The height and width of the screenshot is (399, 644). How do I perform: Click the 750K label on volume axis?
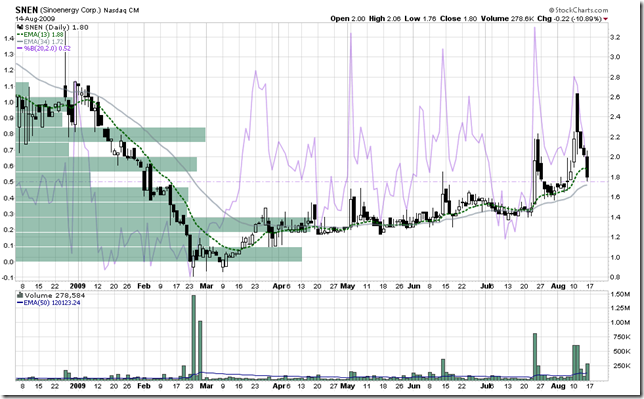(x=621, y=337)
